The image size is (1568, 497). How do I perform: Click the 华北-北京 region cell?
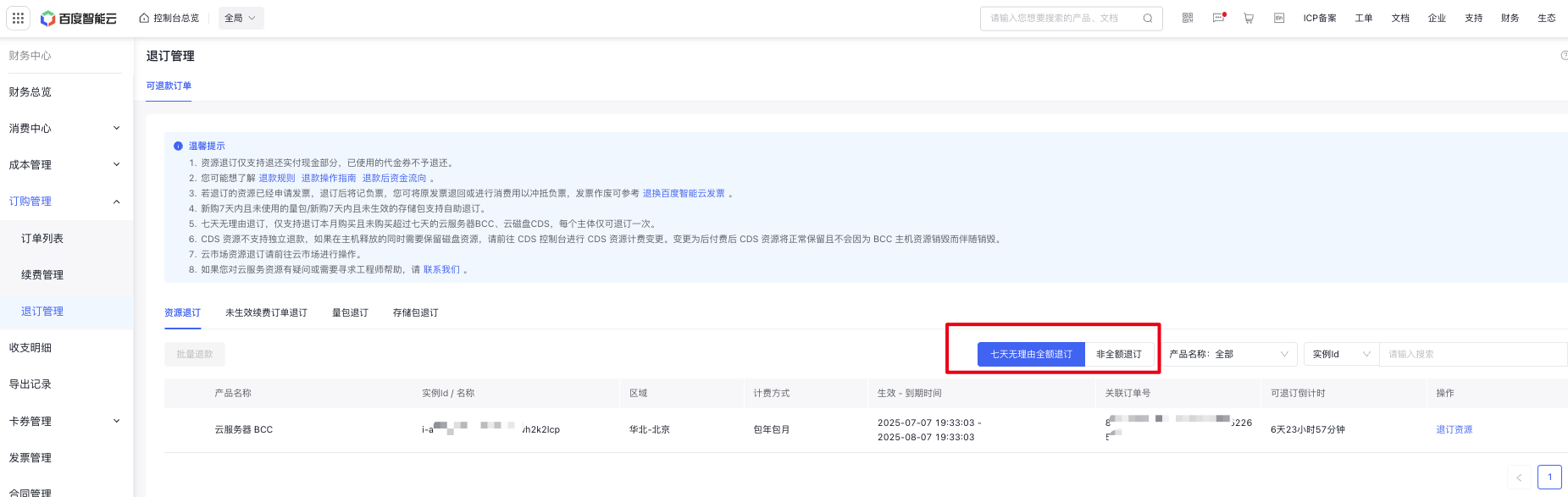point(649,429)
